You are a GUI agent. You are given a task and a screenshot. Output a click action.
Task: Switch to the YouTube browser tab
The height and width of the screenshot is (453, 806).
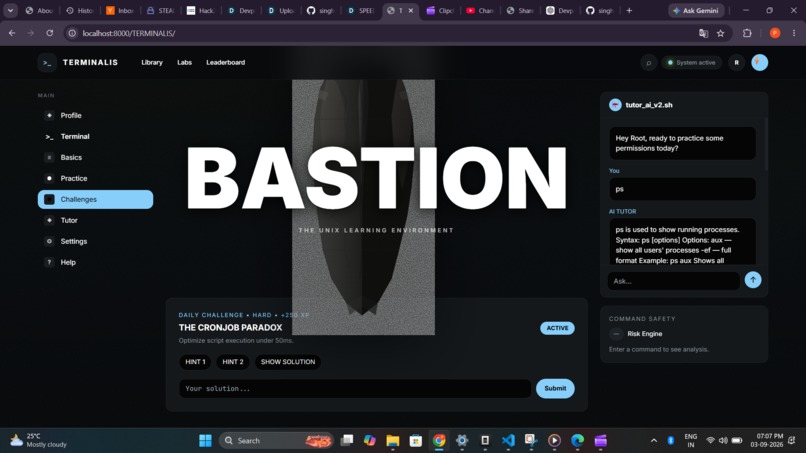tap(479, 10)
